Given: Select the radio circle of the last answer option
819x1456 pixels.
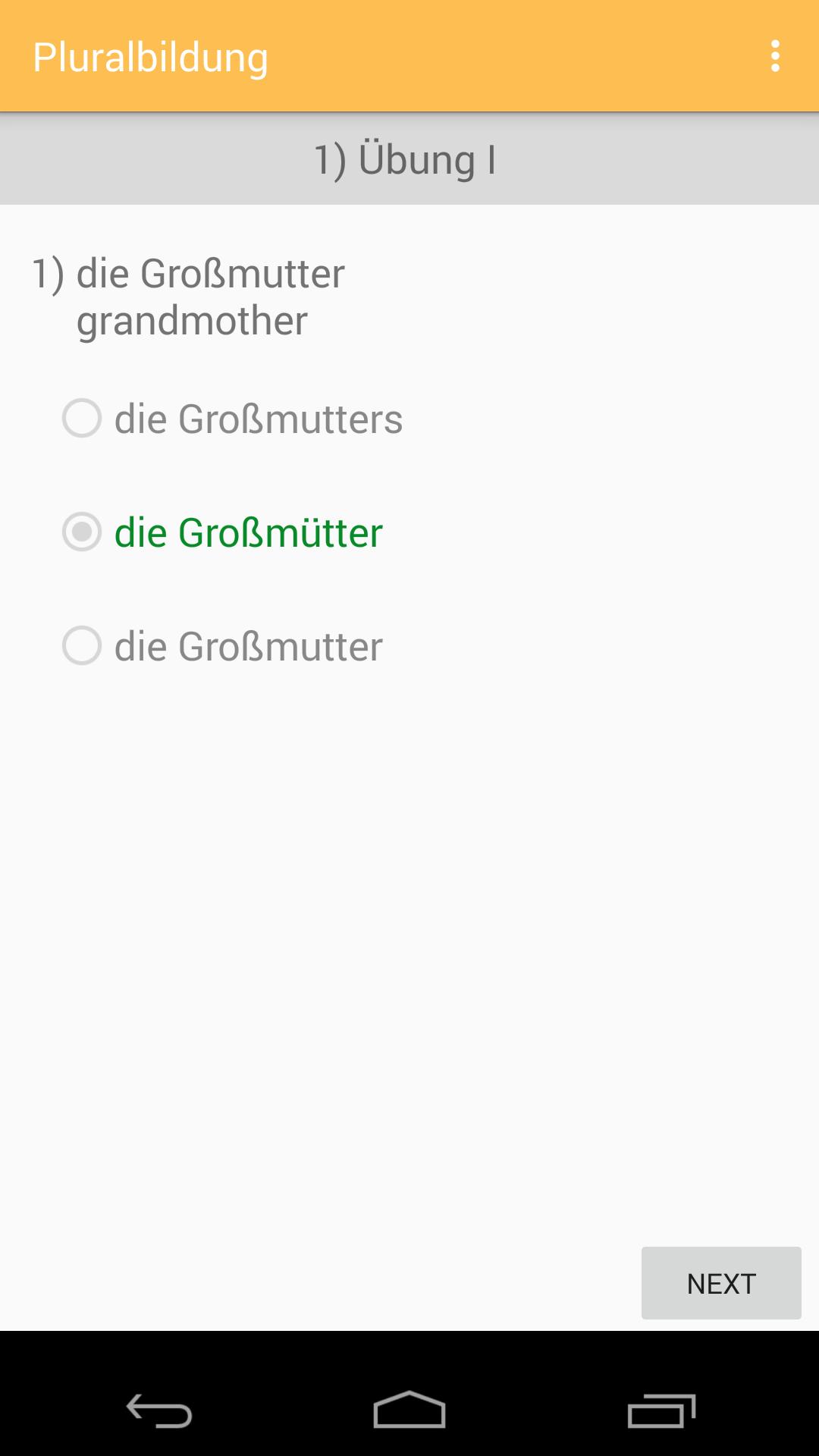Looking at the screenshot, I should point(82,645).
